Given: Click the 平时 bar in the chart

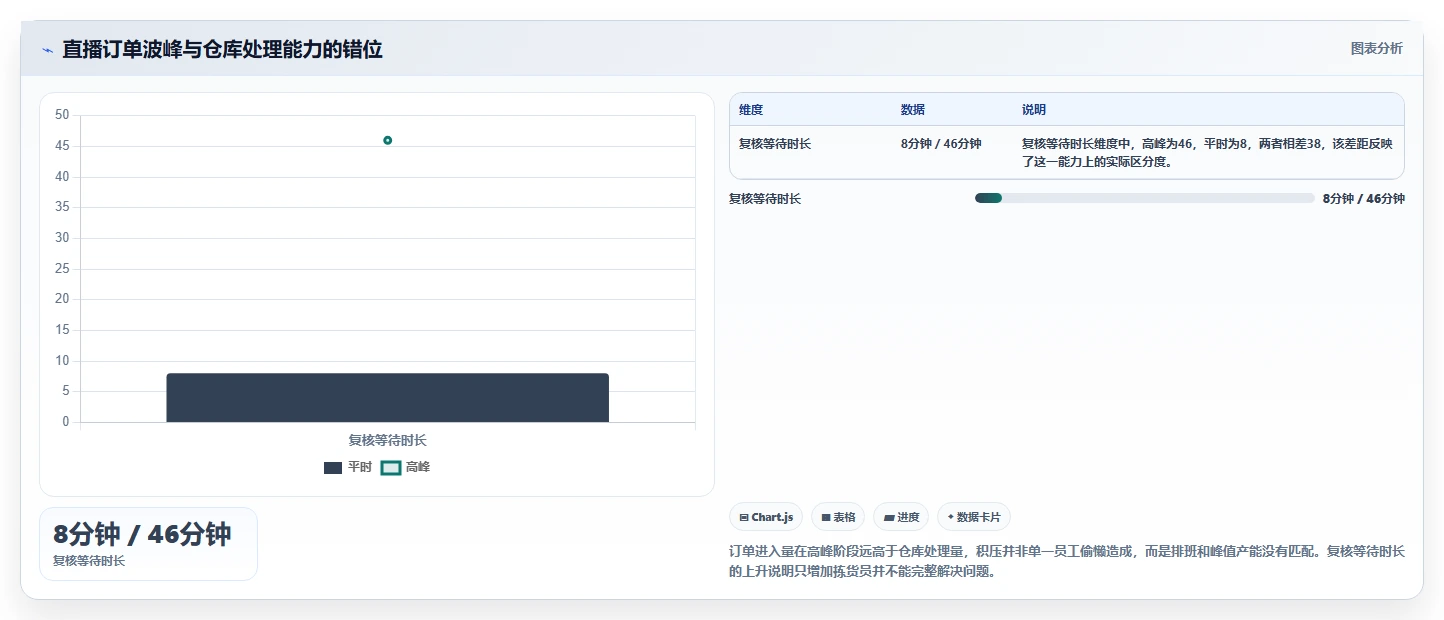Looking at the screenshot, I should 387,398.
